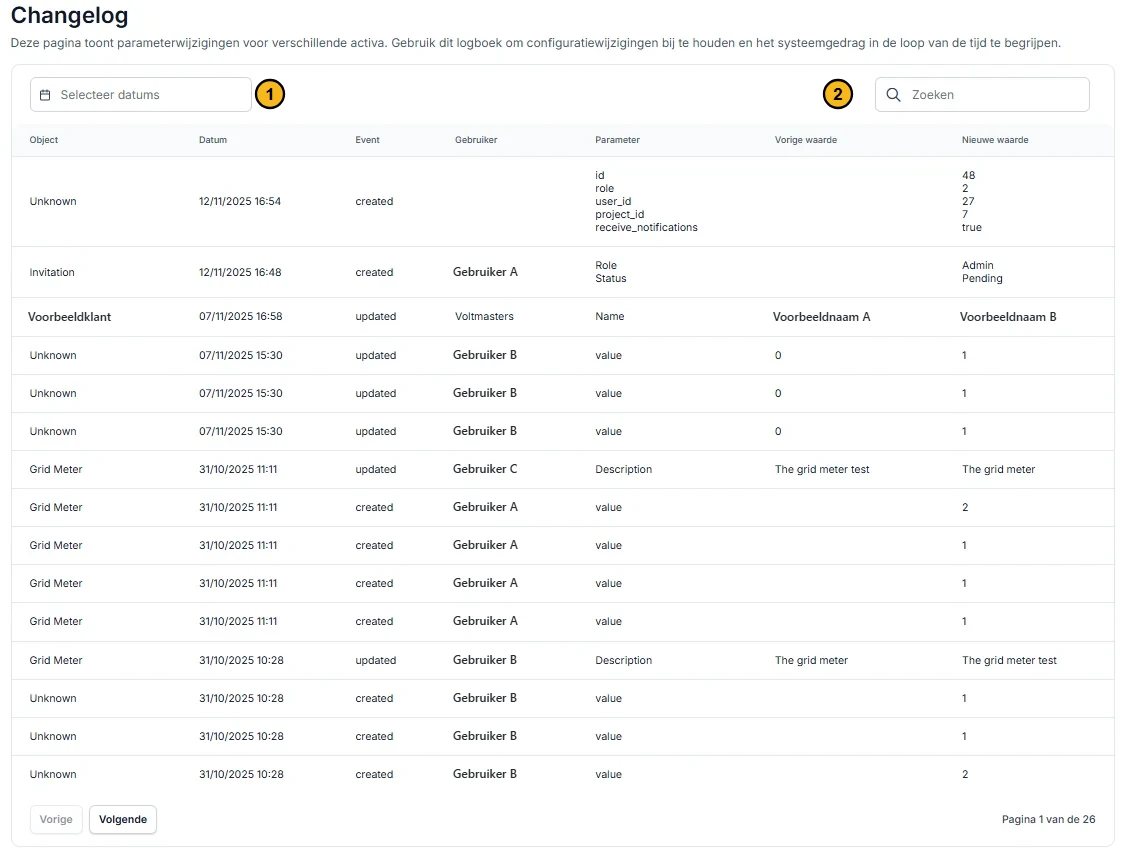Click the Pending new value
1121x850 pixels.
982,279
